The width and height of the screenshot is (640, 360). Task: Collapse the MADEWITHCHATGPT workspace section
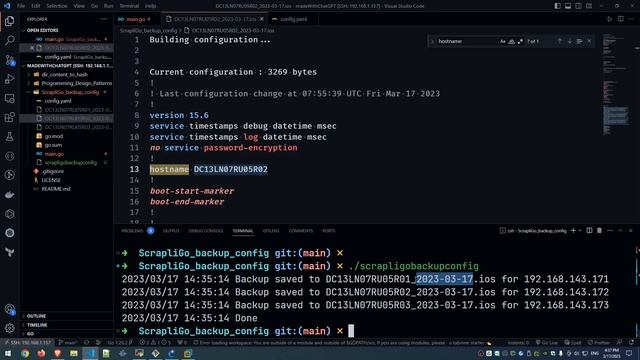[69, 65]
